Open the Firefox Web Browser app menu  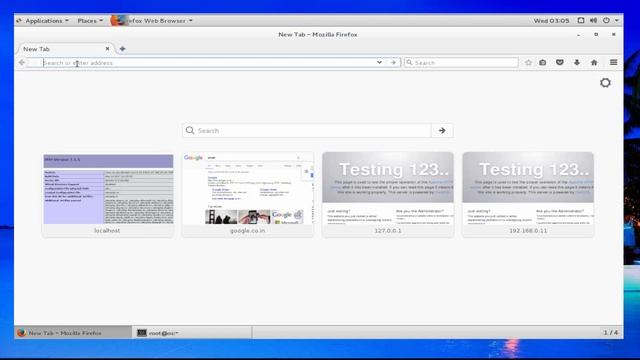coord(152,20)
